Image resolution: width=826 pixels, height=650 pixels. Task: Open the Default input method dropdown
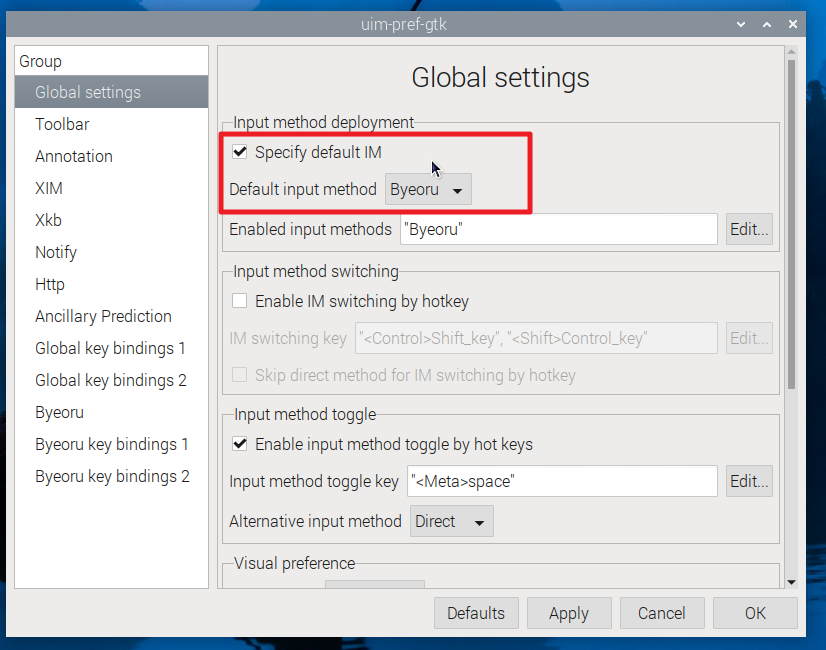tap(428, 189)
